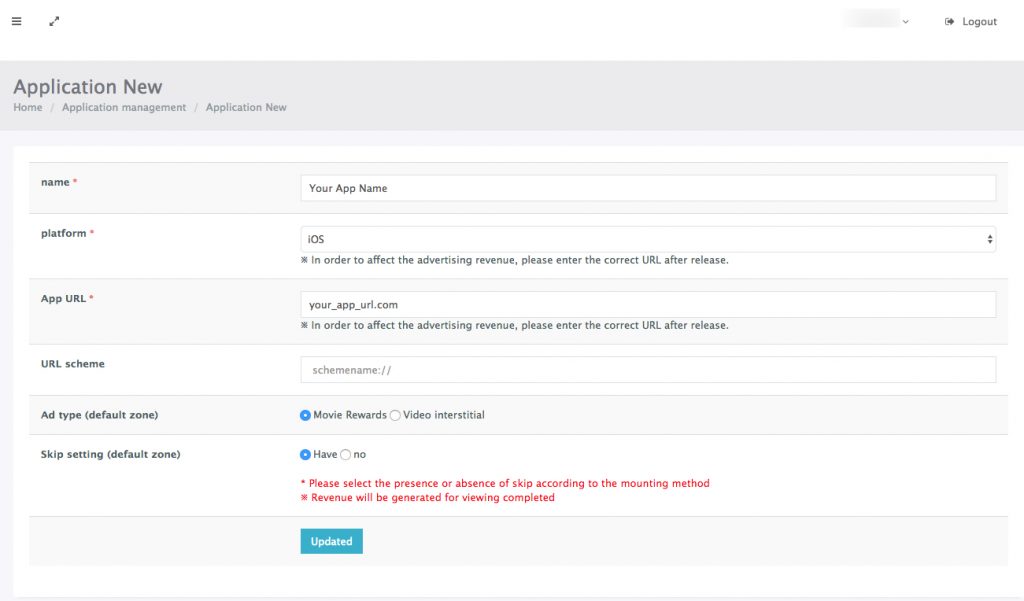The width and height of the screenshot is (1024, 601).
Task: Click the logout arrow icon
Action: 949,22
